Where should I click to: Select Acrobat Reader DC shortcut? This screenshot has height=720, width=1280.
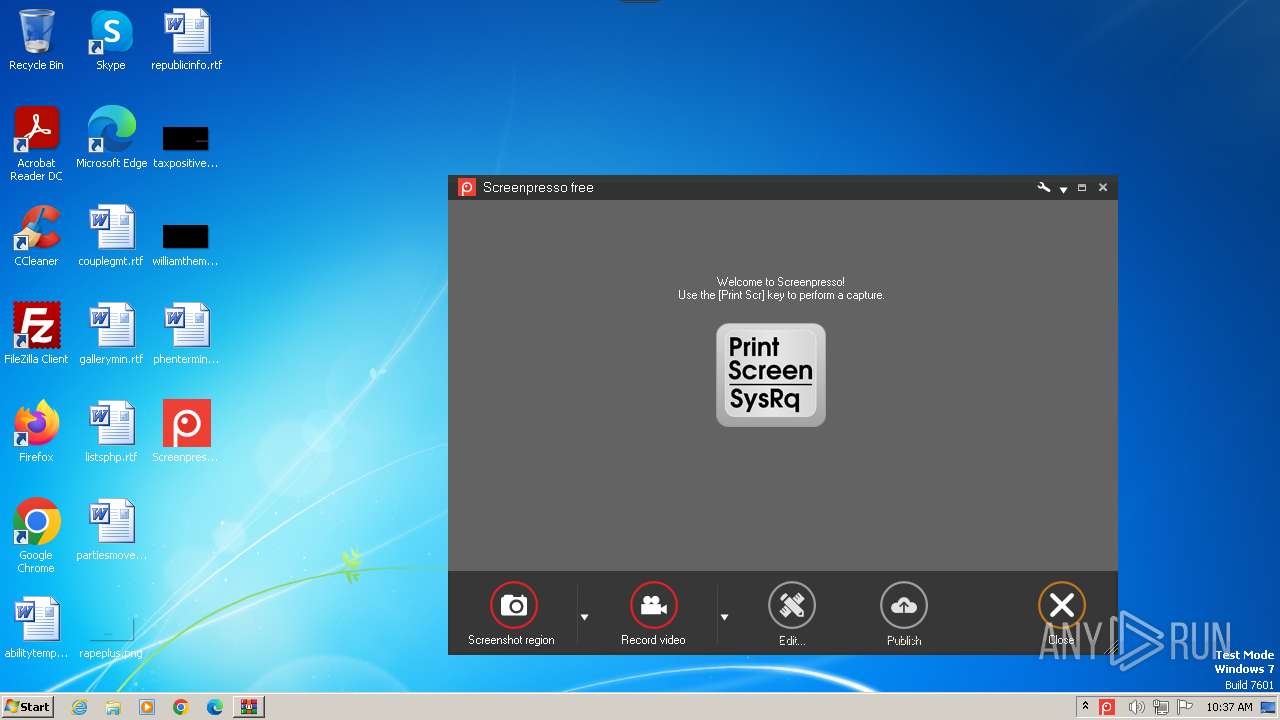[36, 144]
